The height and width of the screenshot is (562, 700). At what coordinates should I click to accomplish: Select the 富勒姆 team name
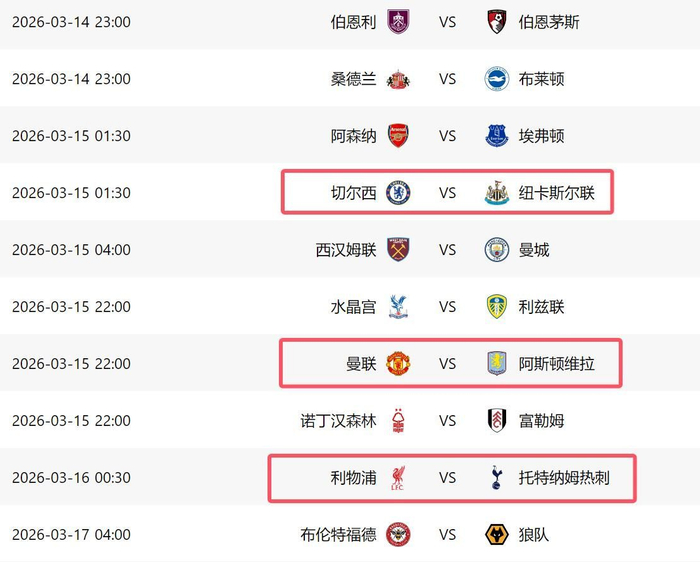tap(541, 421)
